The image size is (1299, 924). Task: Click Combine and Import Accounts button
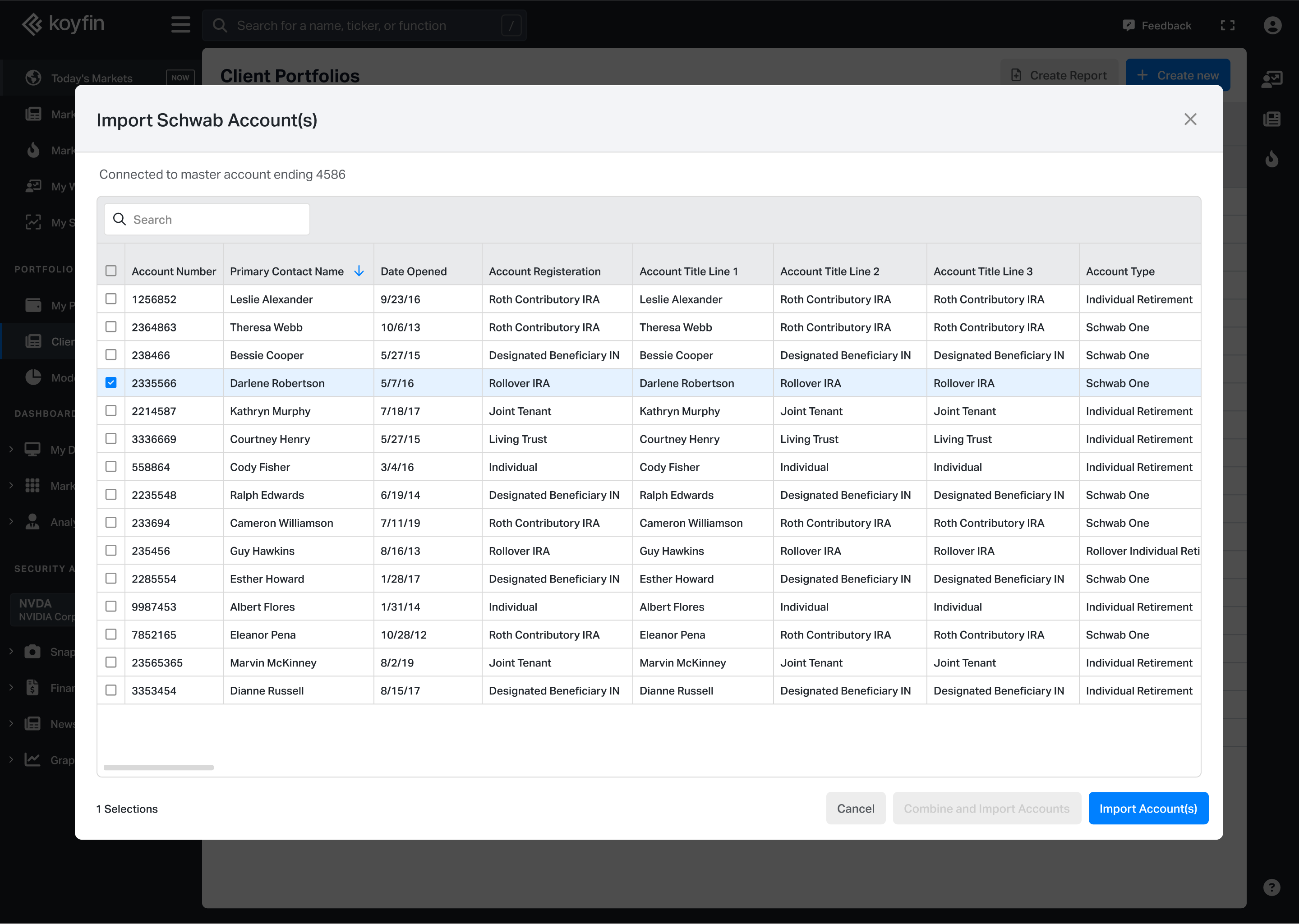pos(986,809)
